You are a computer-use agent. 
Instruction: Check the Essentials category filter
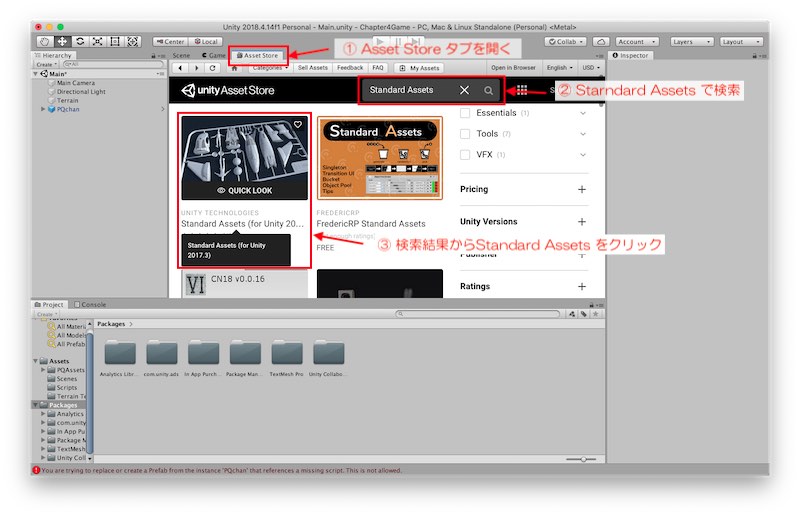[x=465, y=113]
